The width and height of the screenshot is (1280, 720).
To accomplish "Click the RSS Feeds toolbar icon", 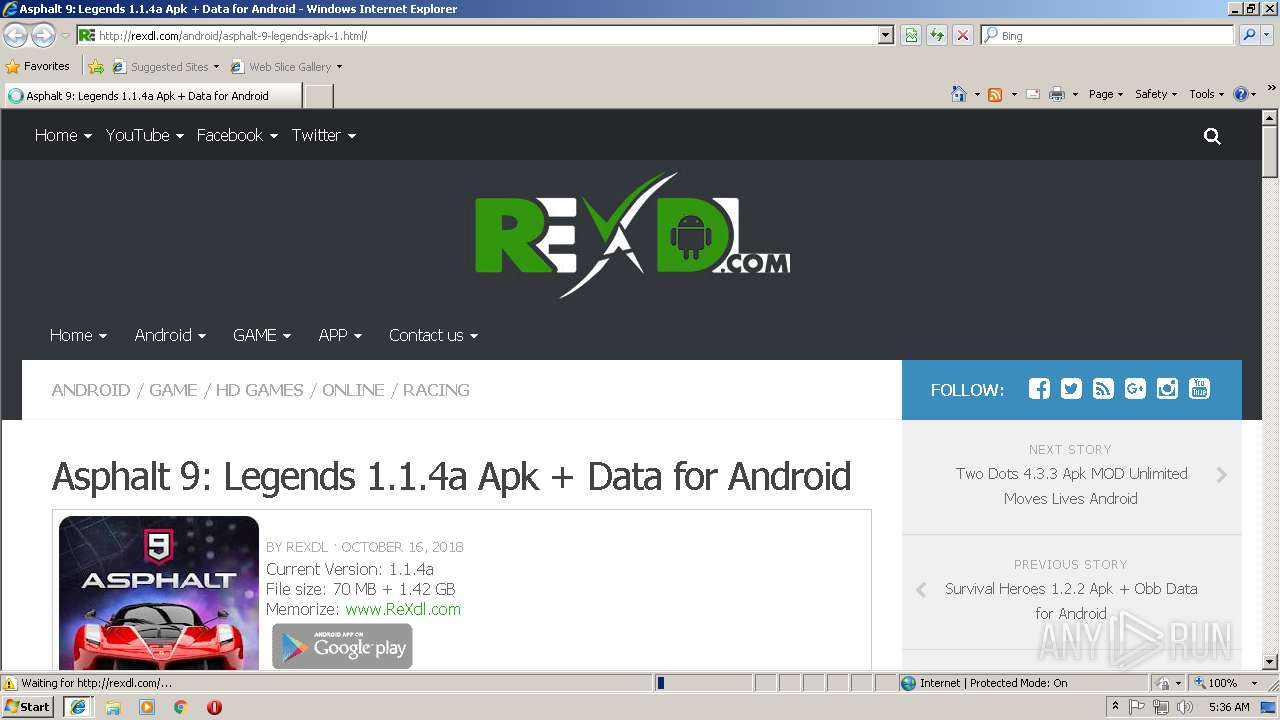I will tap(995, 94).
